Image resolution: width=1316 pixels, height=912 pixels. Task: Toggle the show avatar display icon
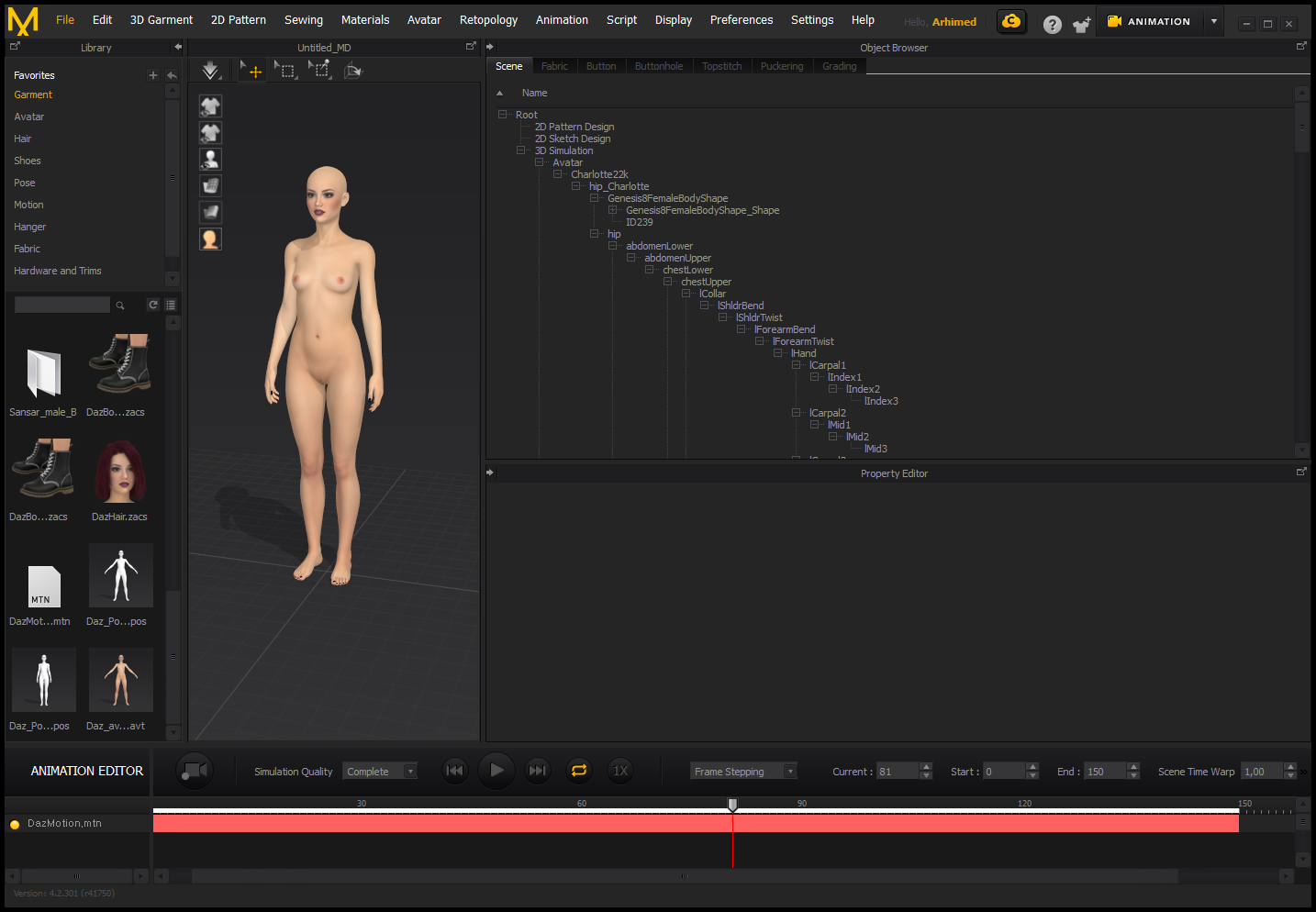[210, 160]
